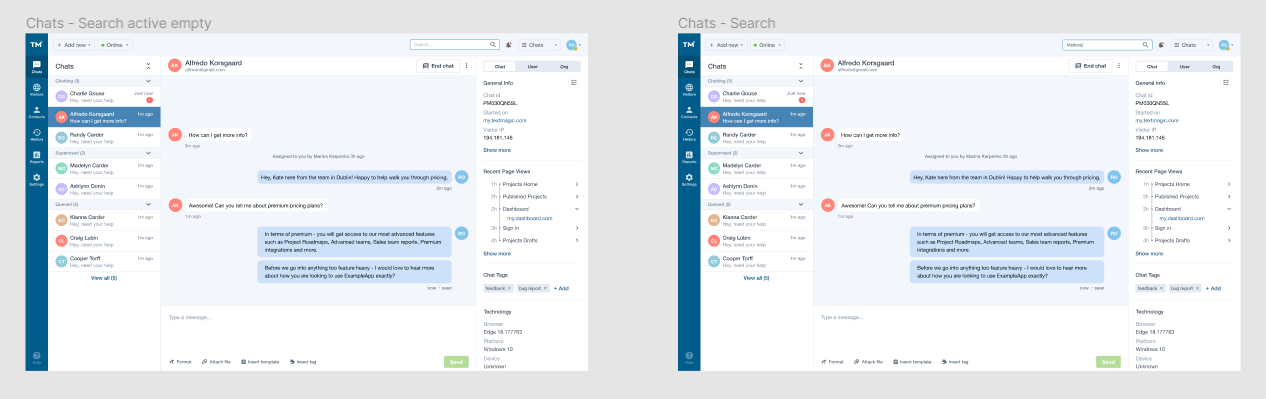
Task: Open History in right frame sidebar
Action: click(x=688, y=134)
